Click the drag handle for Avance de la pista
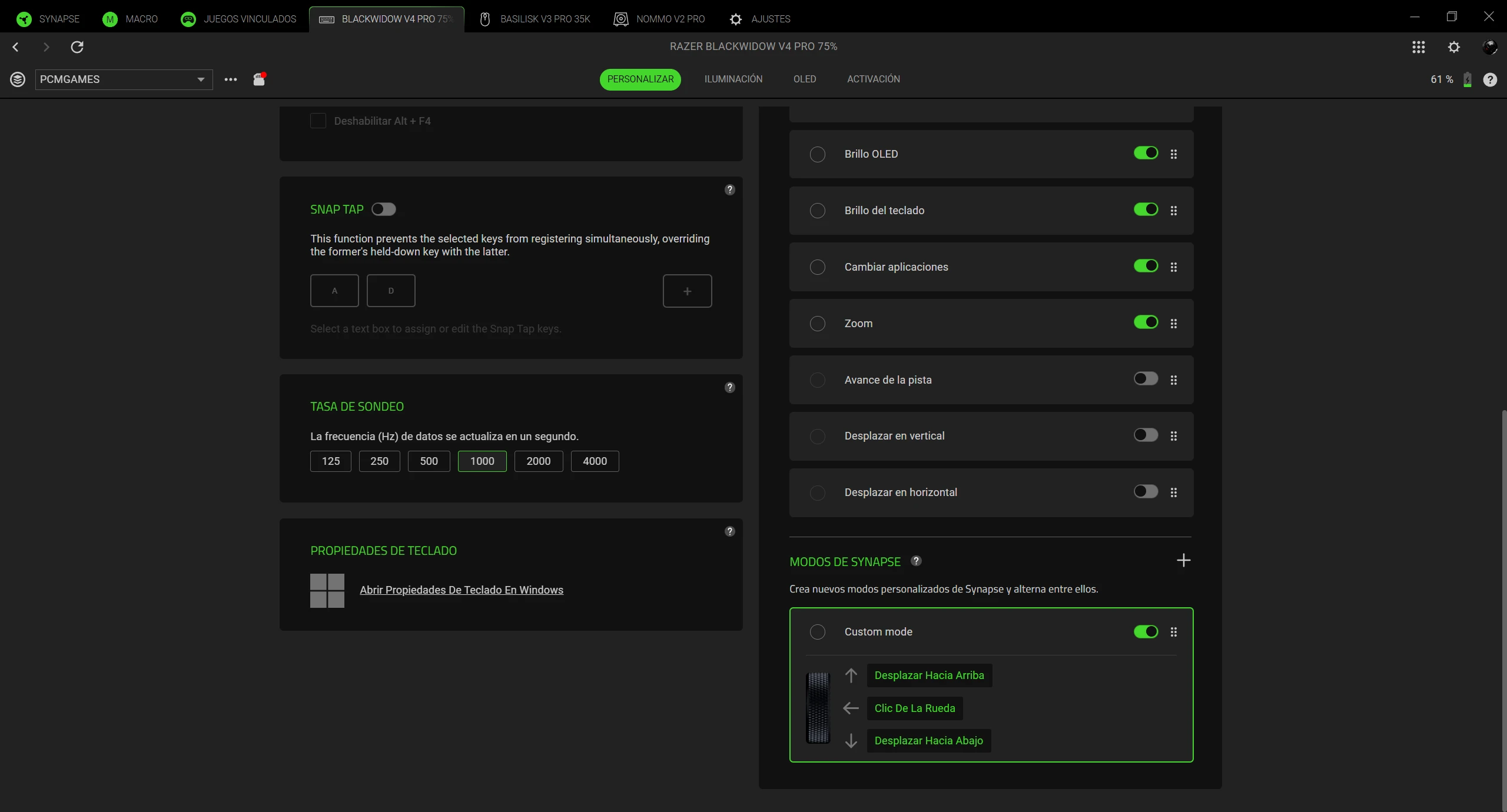The image size is (1507, 812). (x=1174, y=380)
